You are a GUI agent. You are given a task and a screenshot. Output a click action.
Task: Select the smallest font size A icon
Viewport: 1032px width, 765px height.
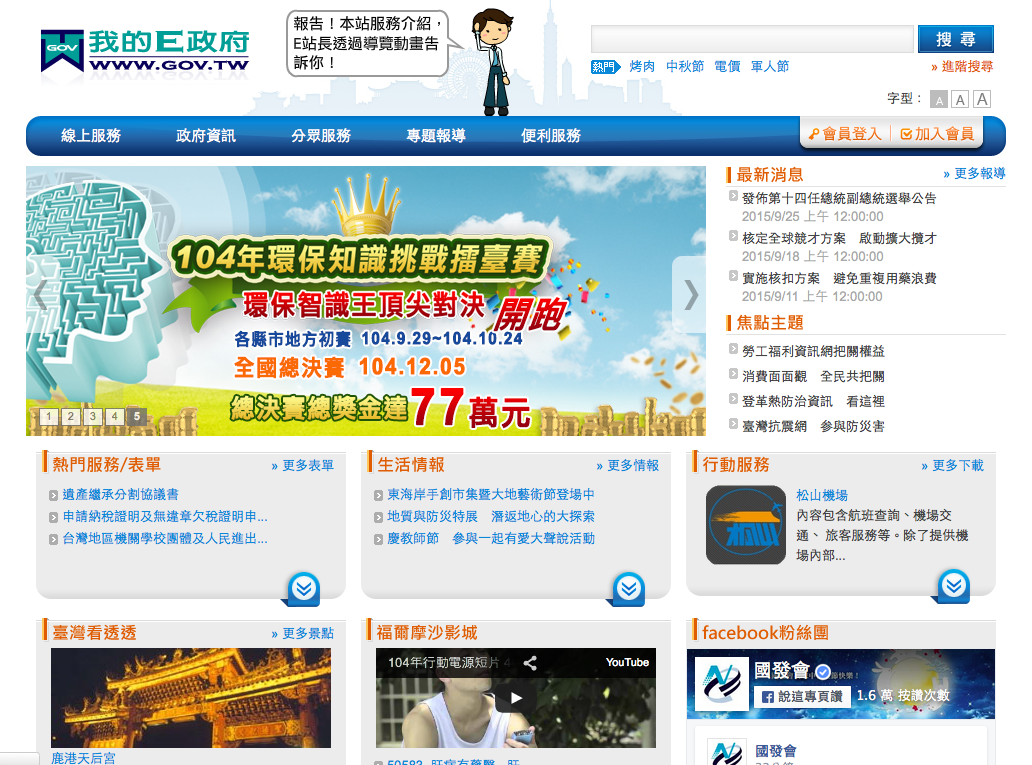click(939, 100)
